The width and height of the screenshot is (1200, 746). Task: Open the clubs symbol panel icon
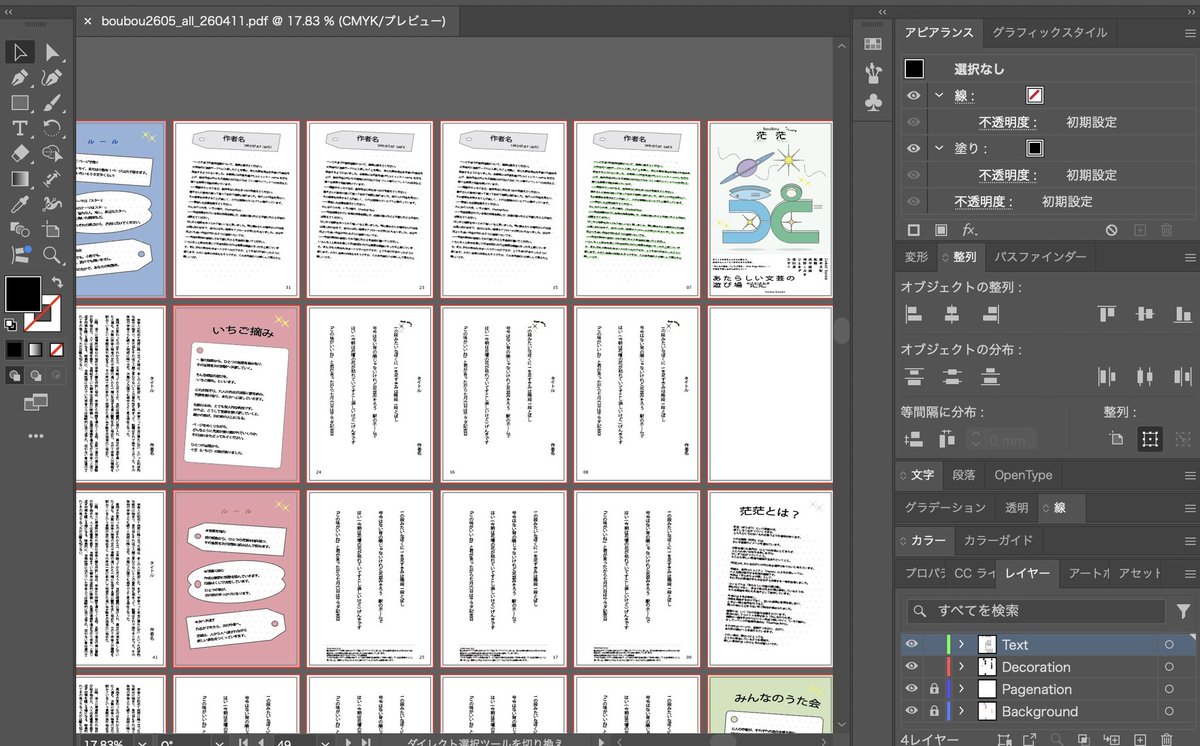tap(872, 102)
